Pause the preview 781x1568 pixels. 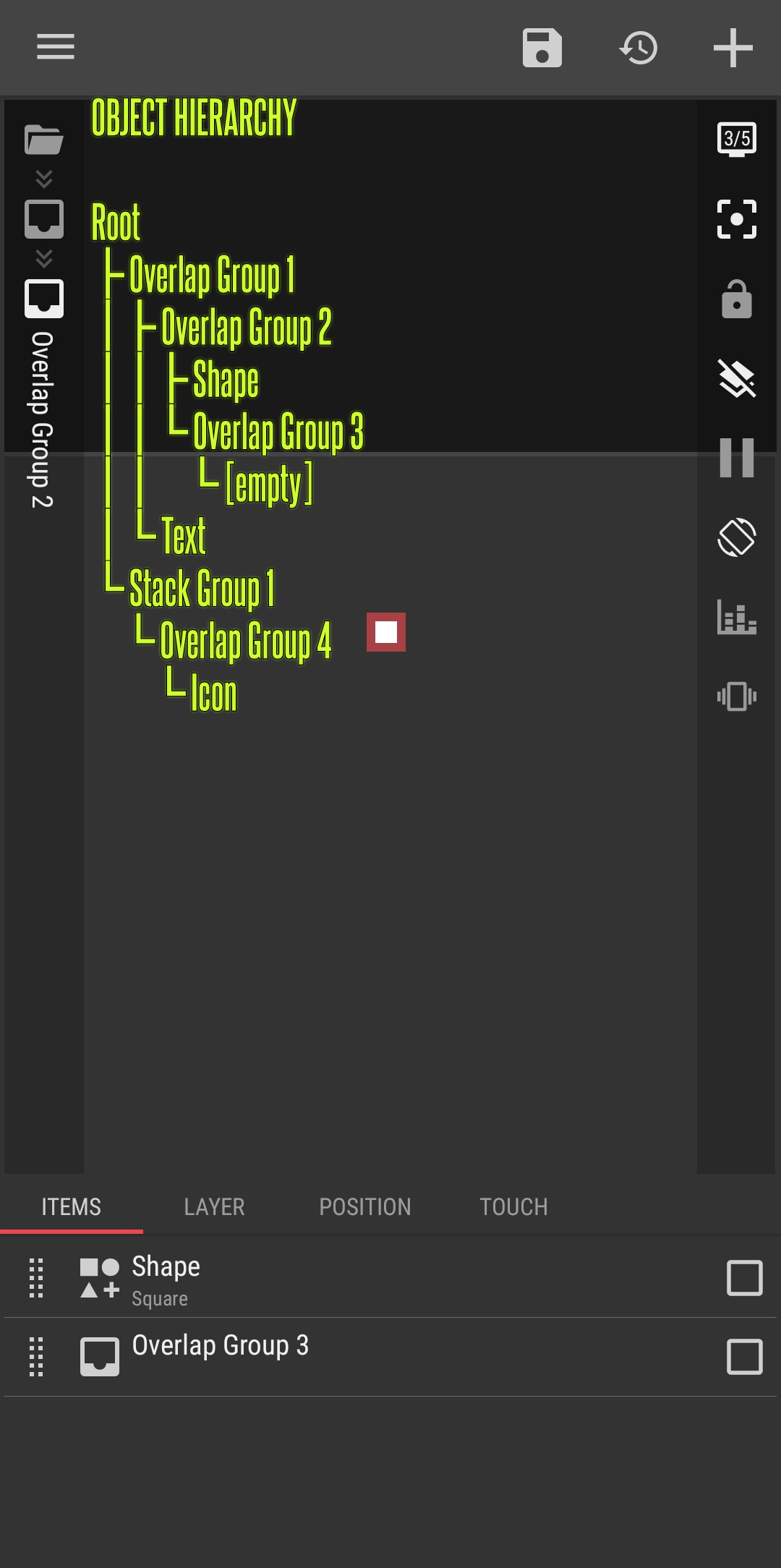click(737, 458)
